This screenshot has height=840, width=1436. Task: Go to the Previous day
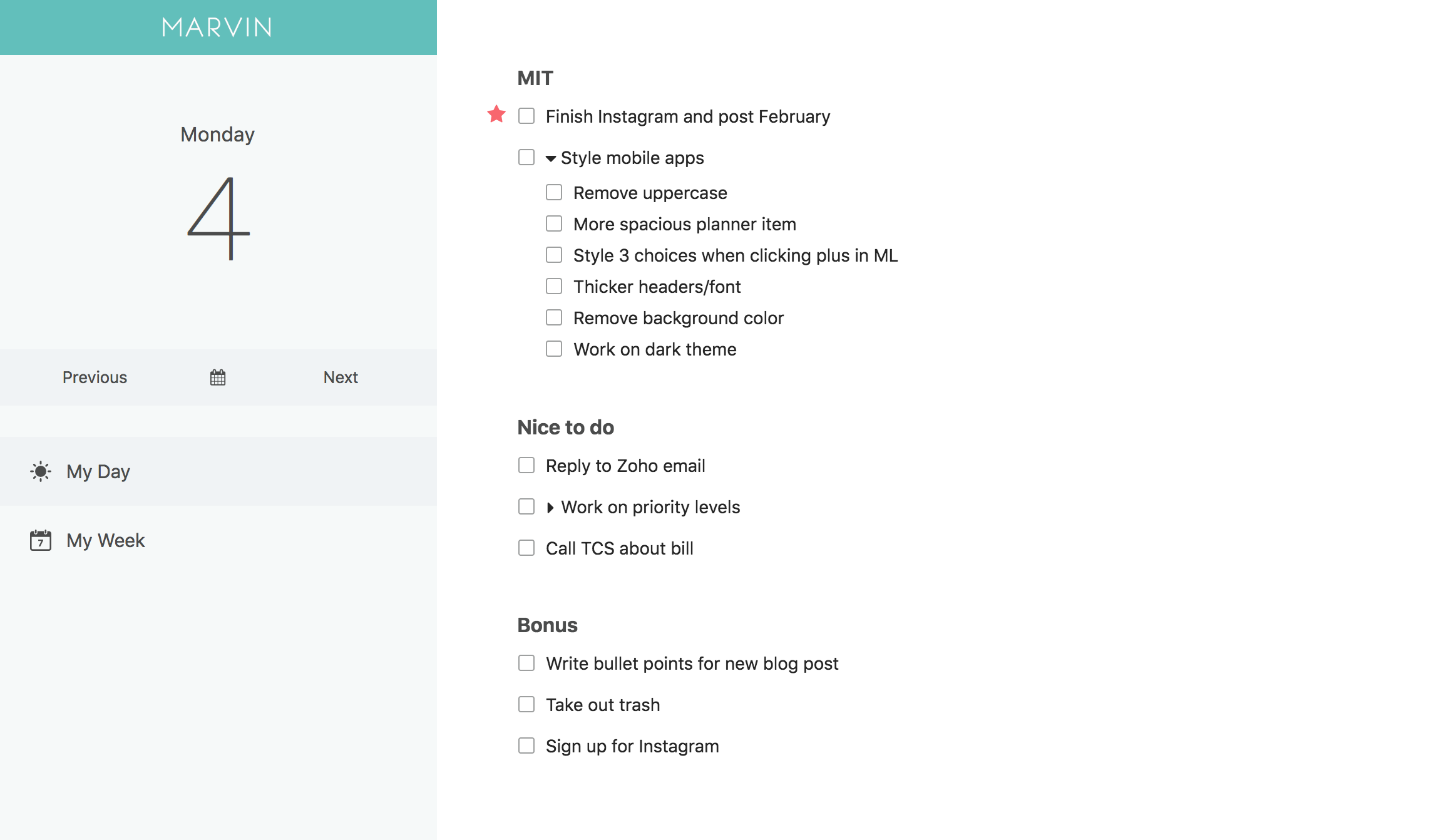95,377
